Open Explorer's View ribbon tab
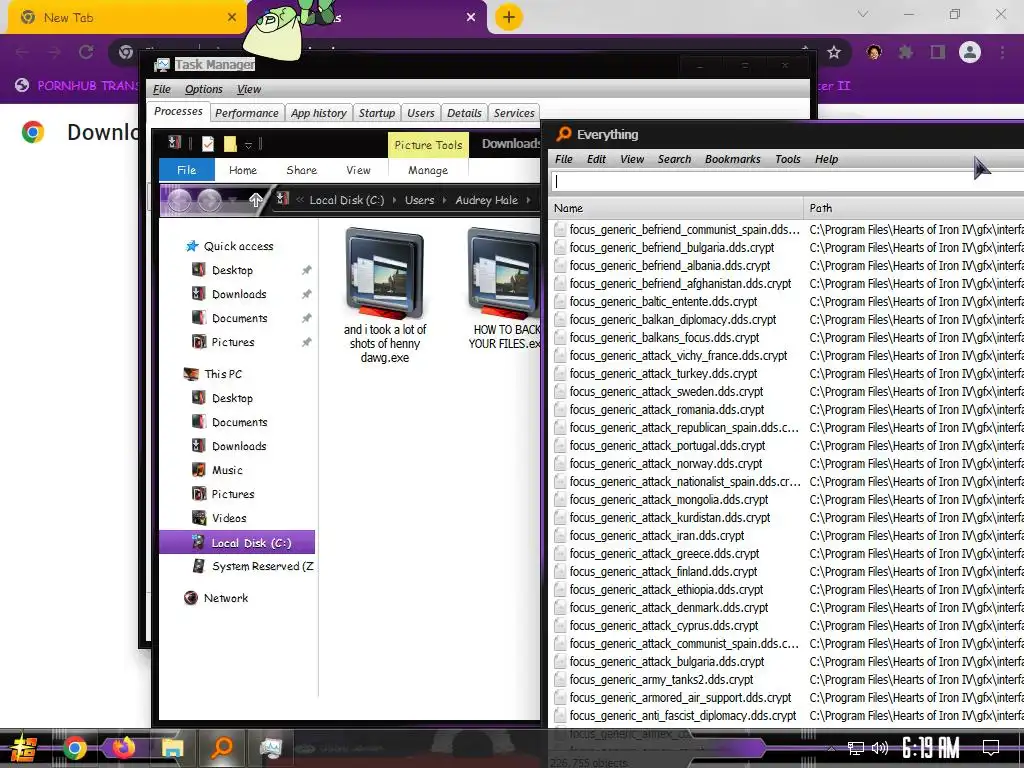Image resolution: width=1024 pixels, height=768 pixels. (358, 170)
